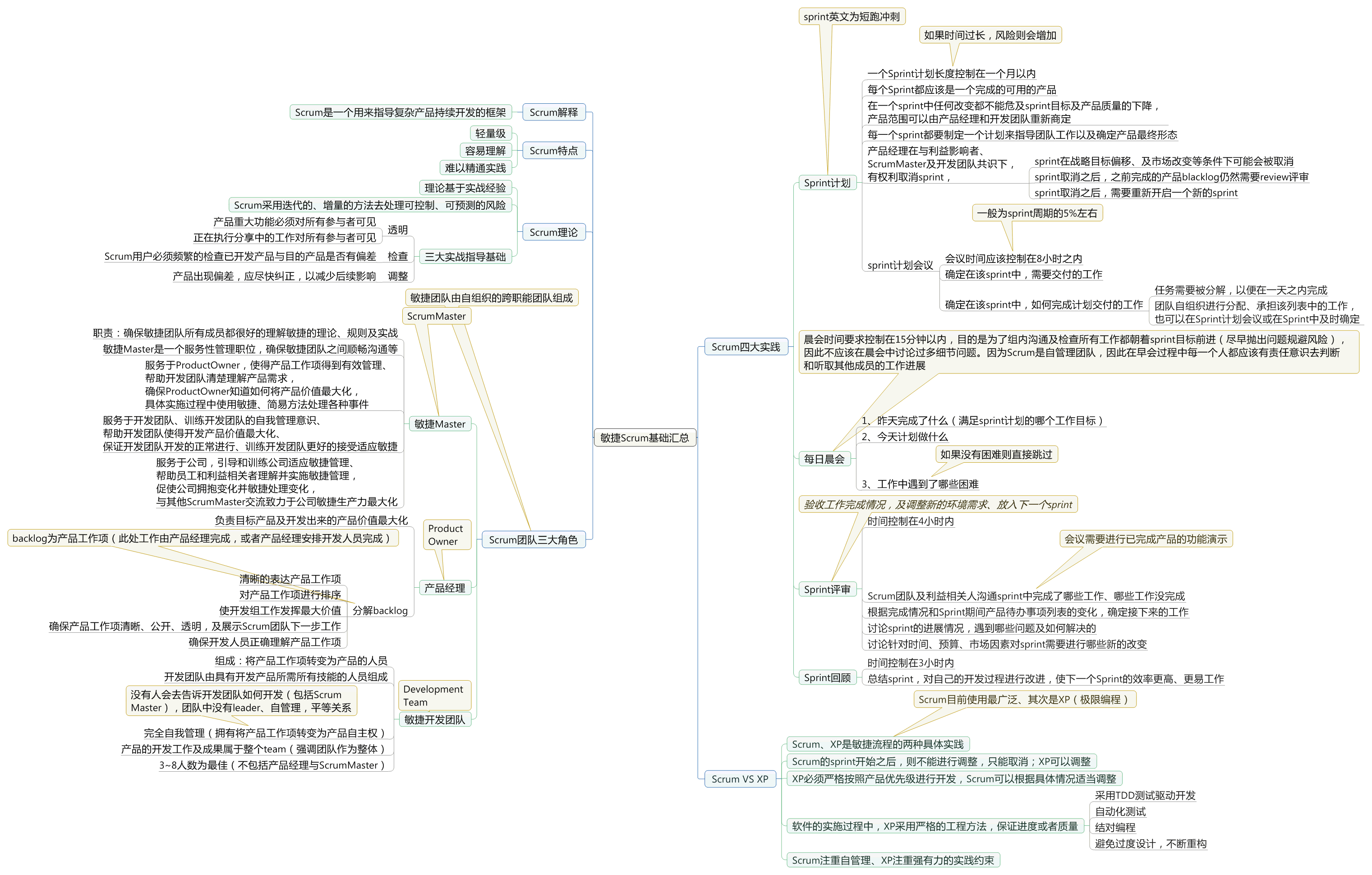
Task: Click text 时间控制在4小时内
Action: pos(911,521)
